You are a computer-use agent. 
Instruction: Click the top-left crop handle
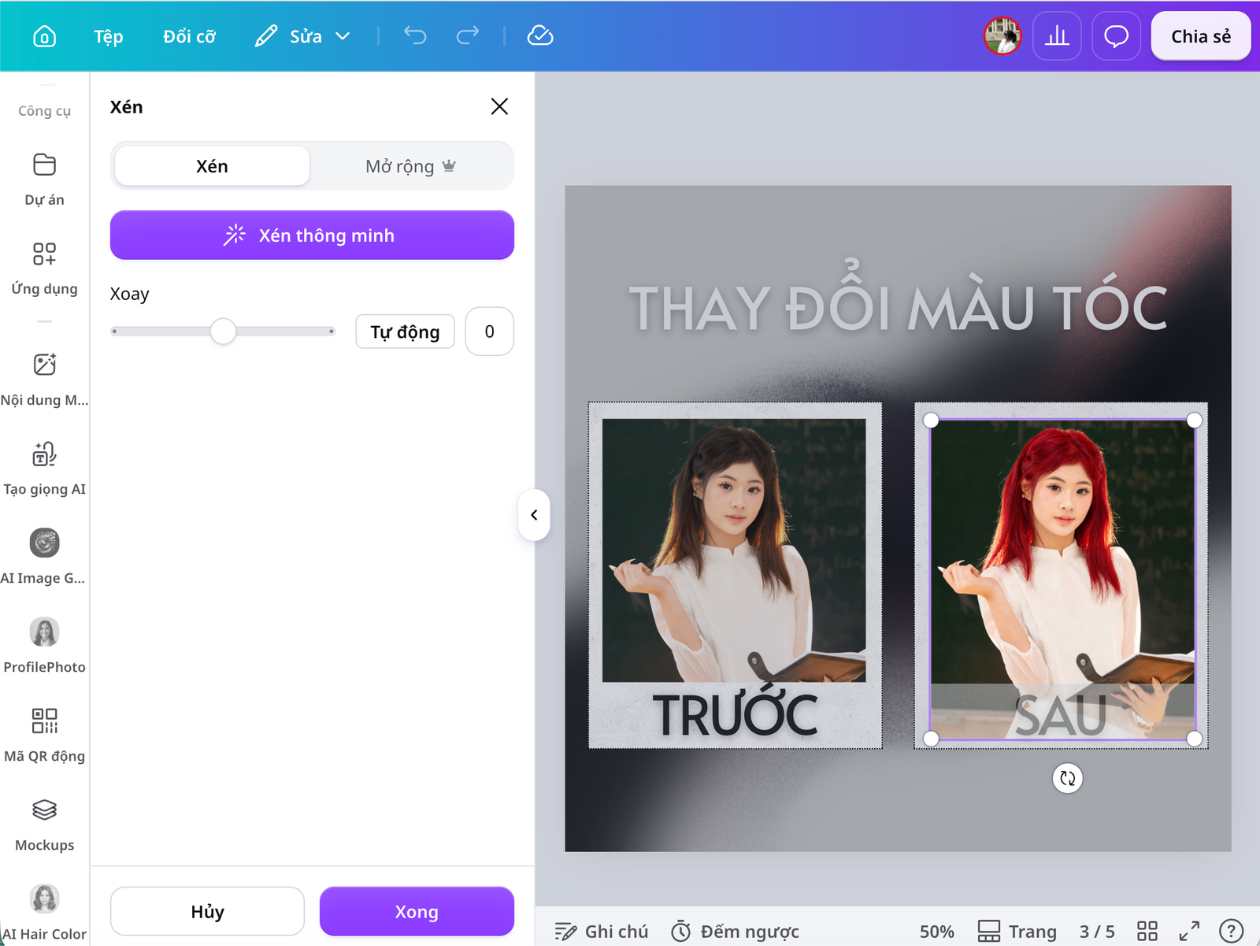tap(930, 420)
